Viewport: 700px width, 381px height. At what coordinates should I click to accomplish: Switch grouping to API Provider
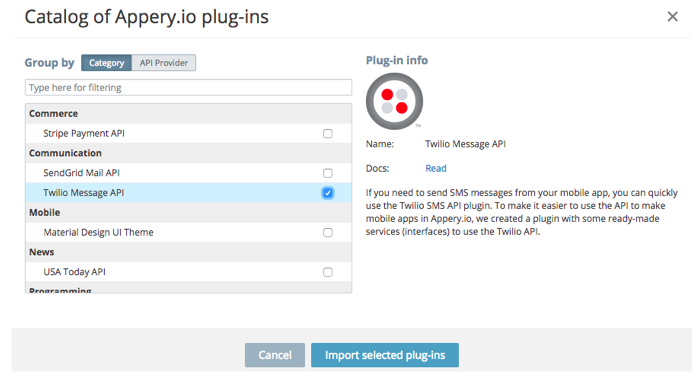[164, 63]
